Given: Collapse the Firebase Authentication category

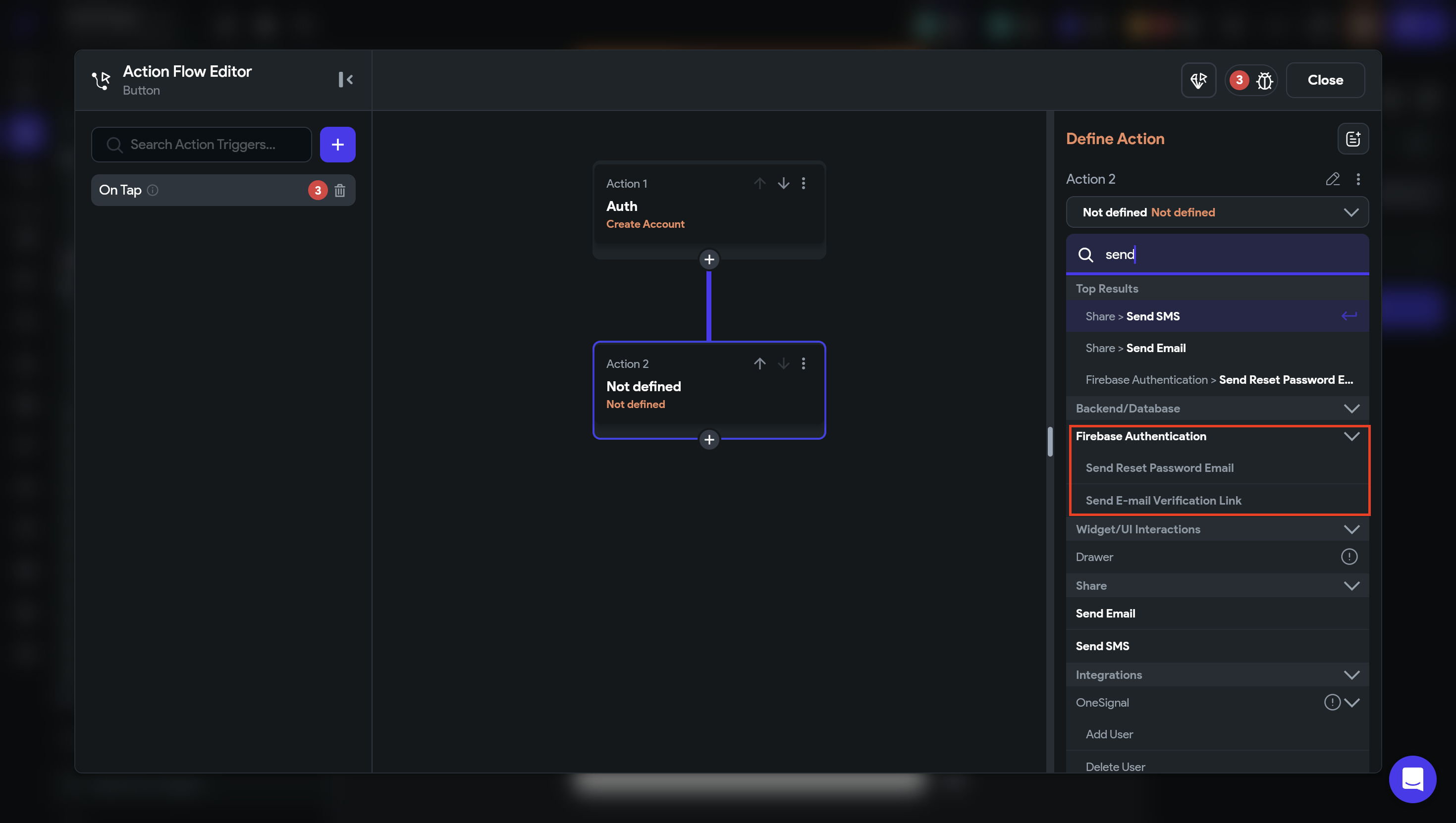Looking at the screenshot, I should pyautogui.click(x=1351, y=436).
